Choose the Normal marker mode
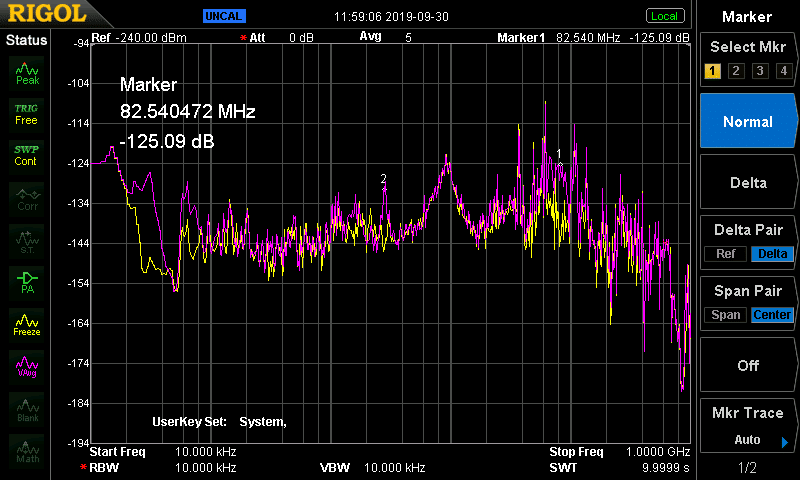The image size is (800, 480). 747,121
